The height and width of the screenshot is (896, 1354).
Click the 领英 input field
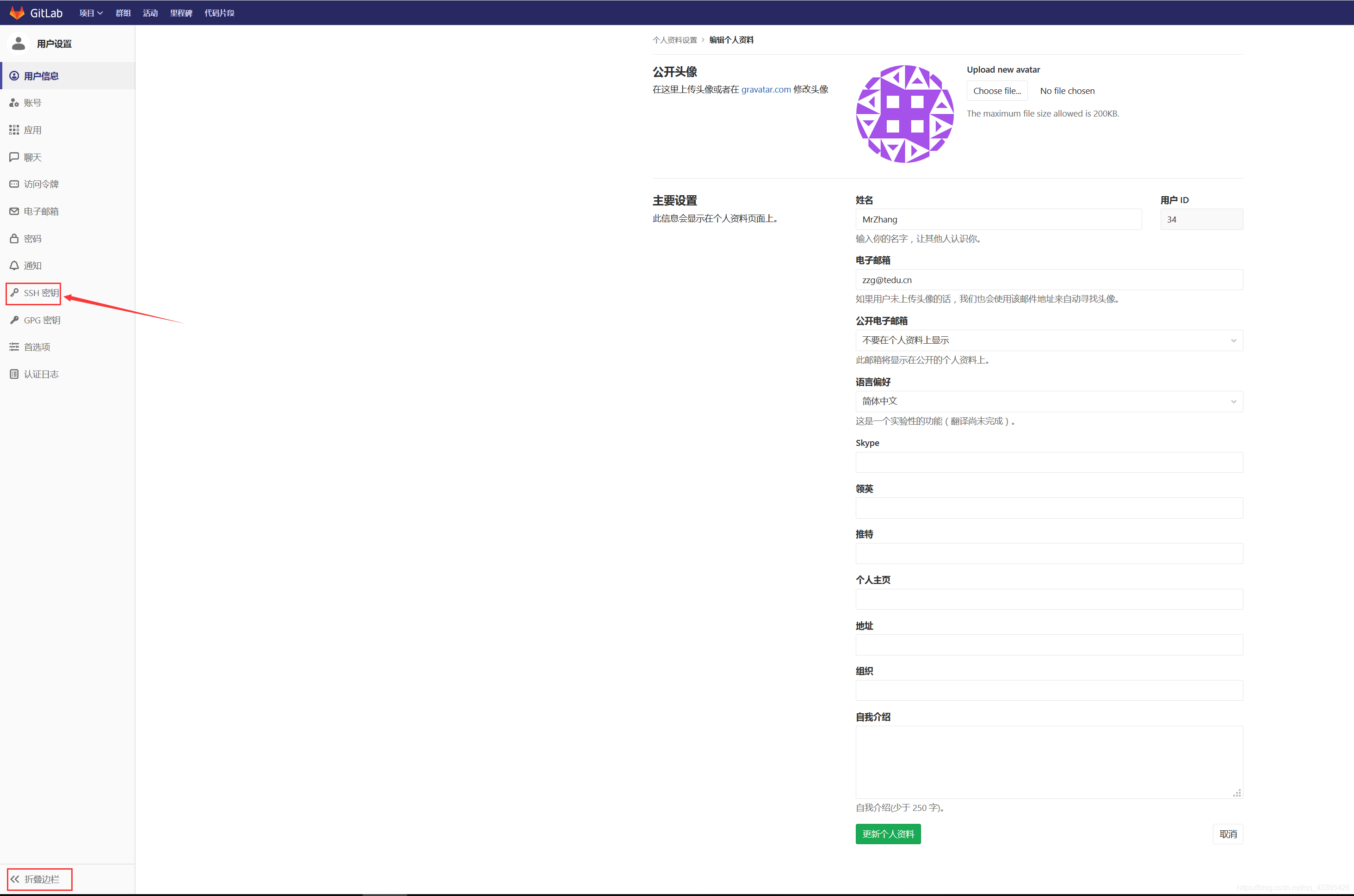tap(1049, 508)
